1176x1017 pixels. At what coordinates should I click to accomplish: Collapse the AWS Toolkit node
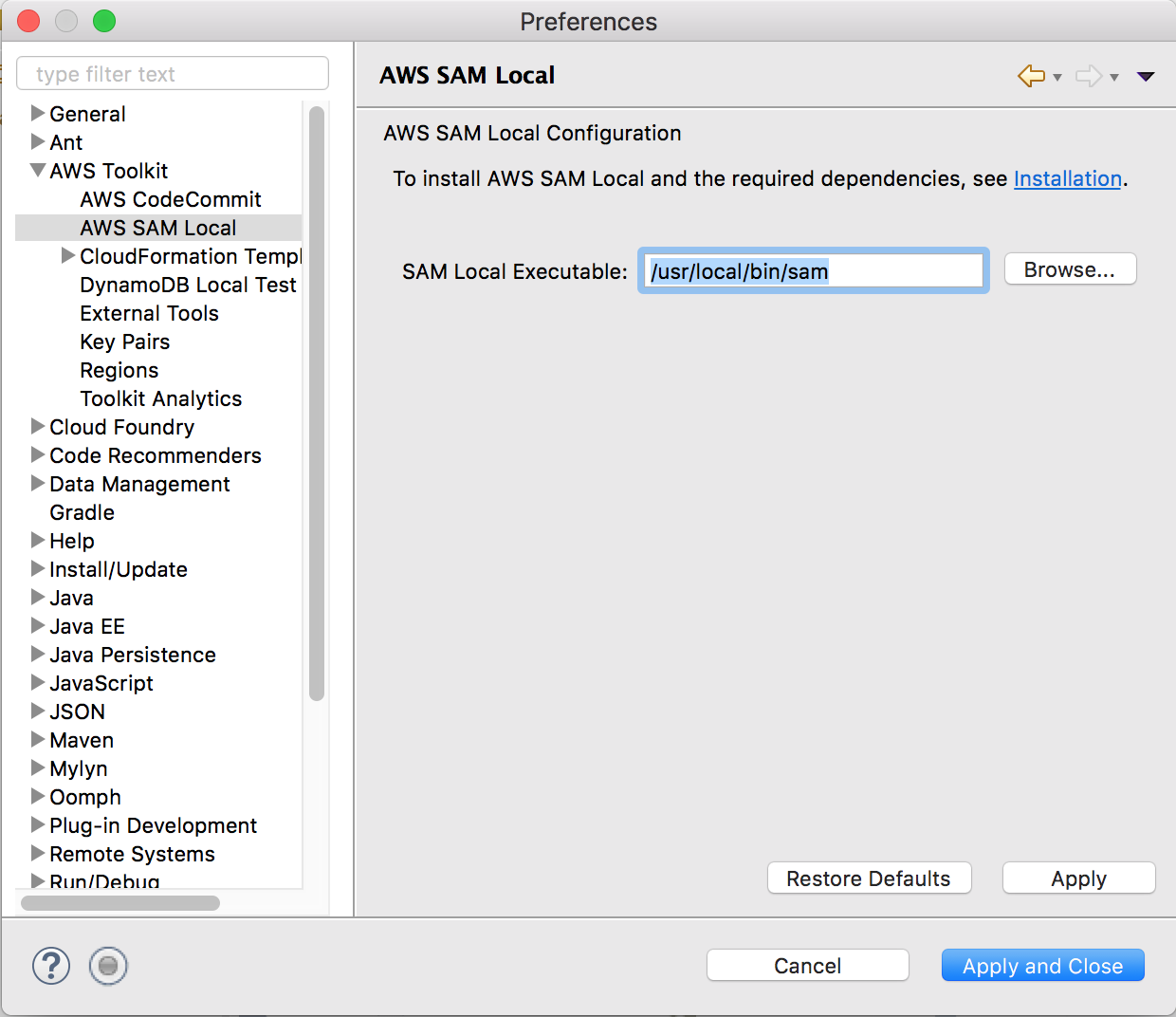(38, 170)
